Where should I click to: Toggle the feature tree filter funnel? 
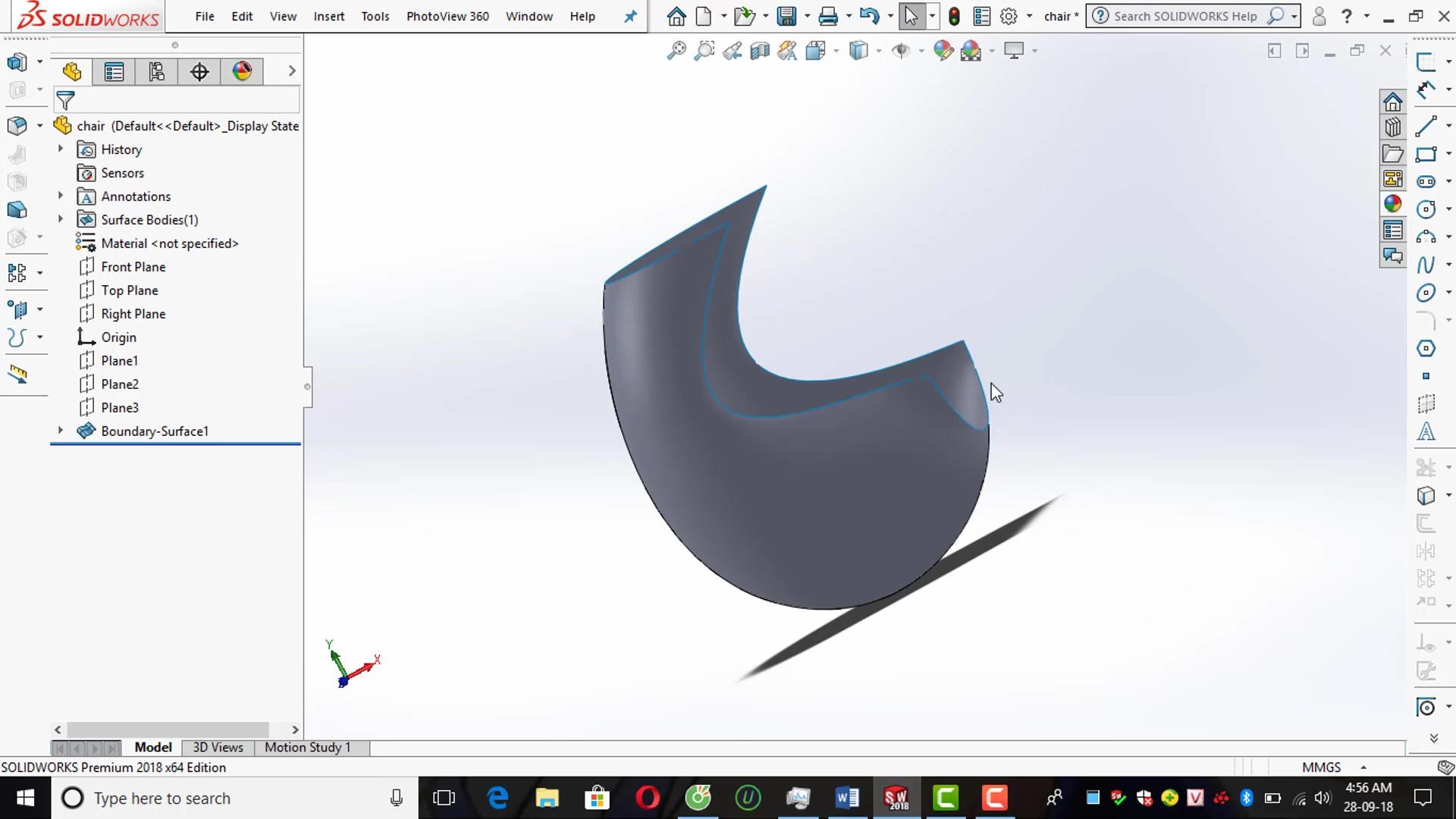click(x=66, y=100)
